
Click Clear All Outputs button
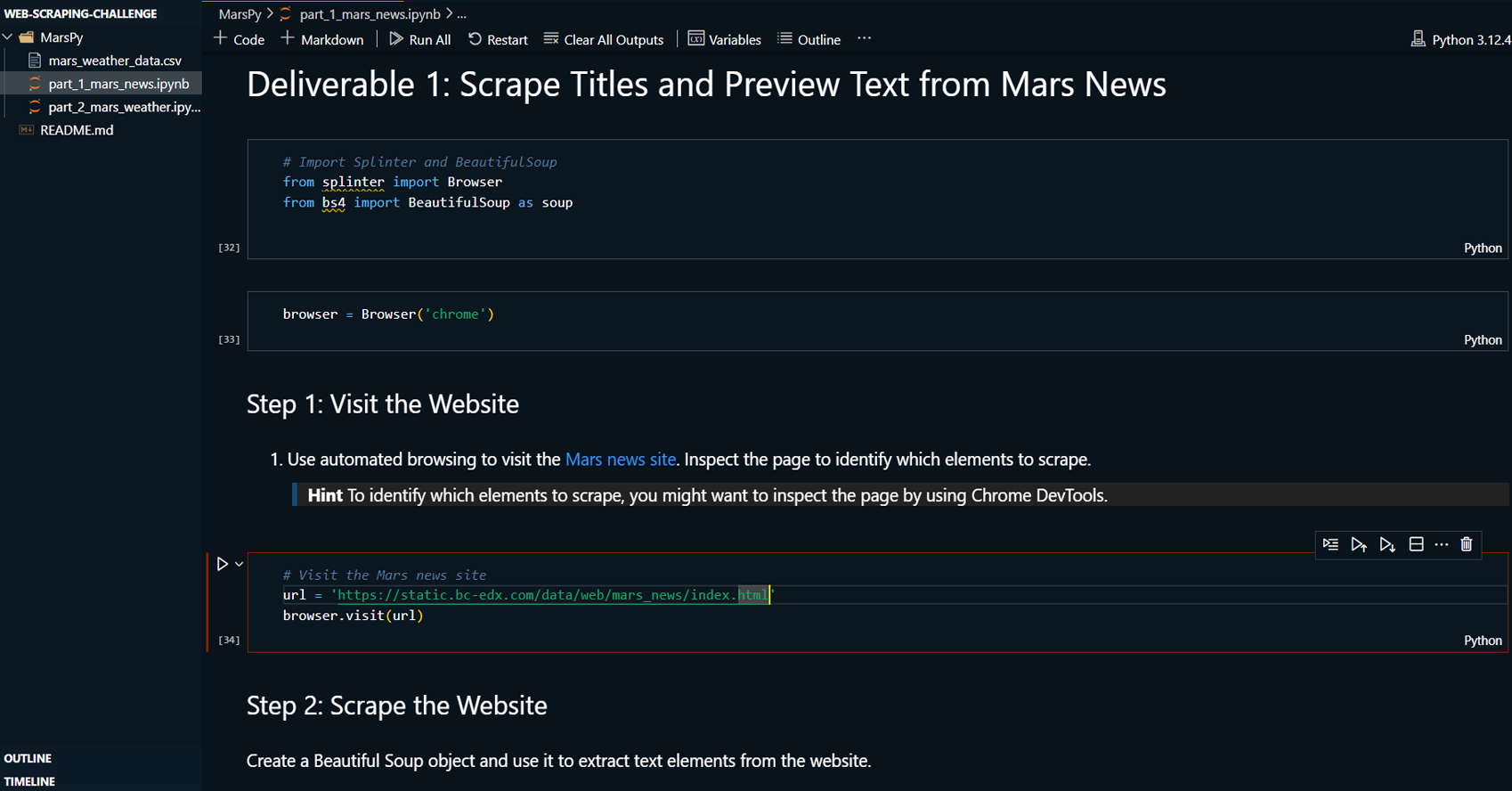(x=604, y=39)
